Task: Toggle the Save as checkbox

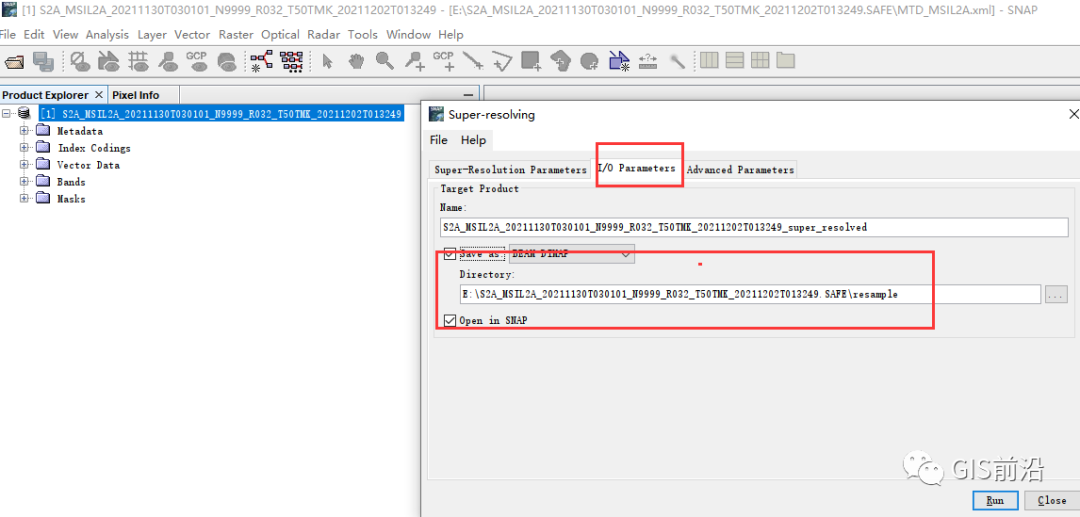Action: point(450,253)
